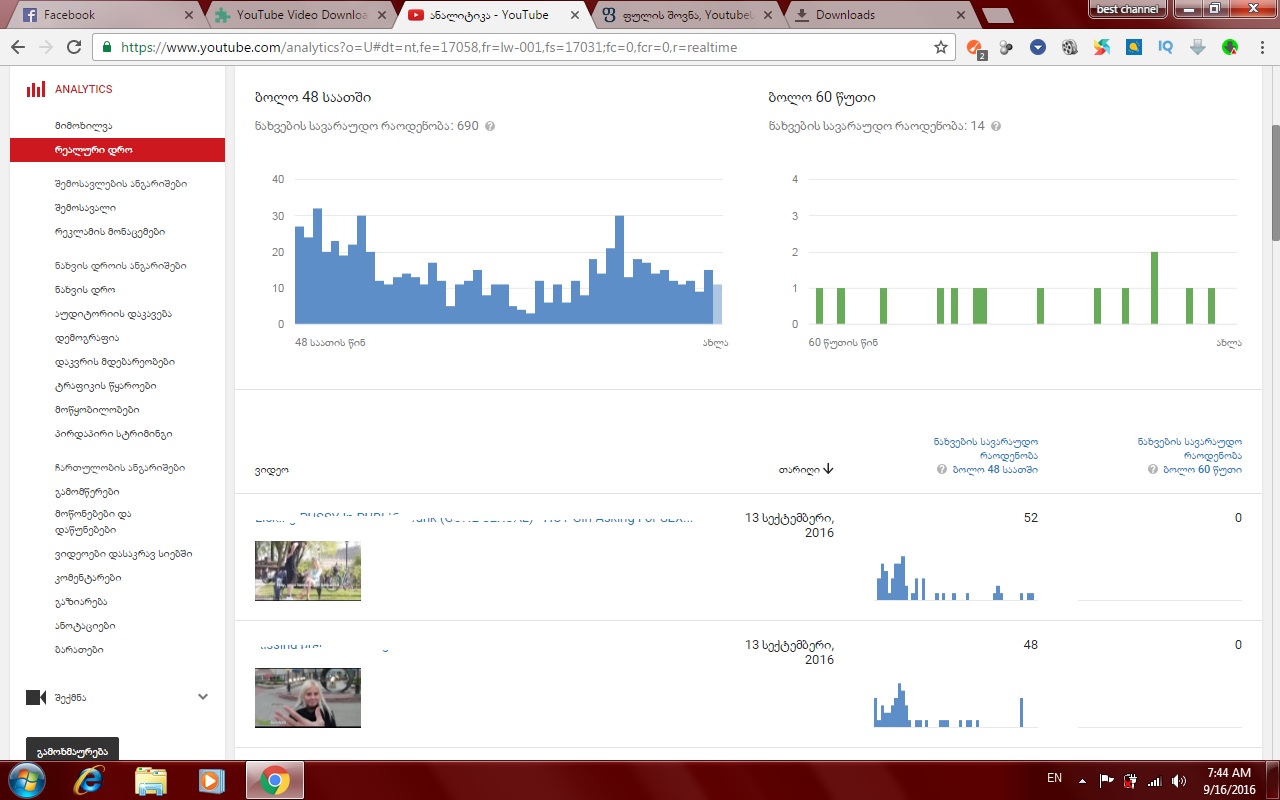The width and height of the screenshot is (1280, 800).
Task: Open მიმოხილვა in the Analytics sidebar
Action: pyautogui.click(x=84, y=126)
